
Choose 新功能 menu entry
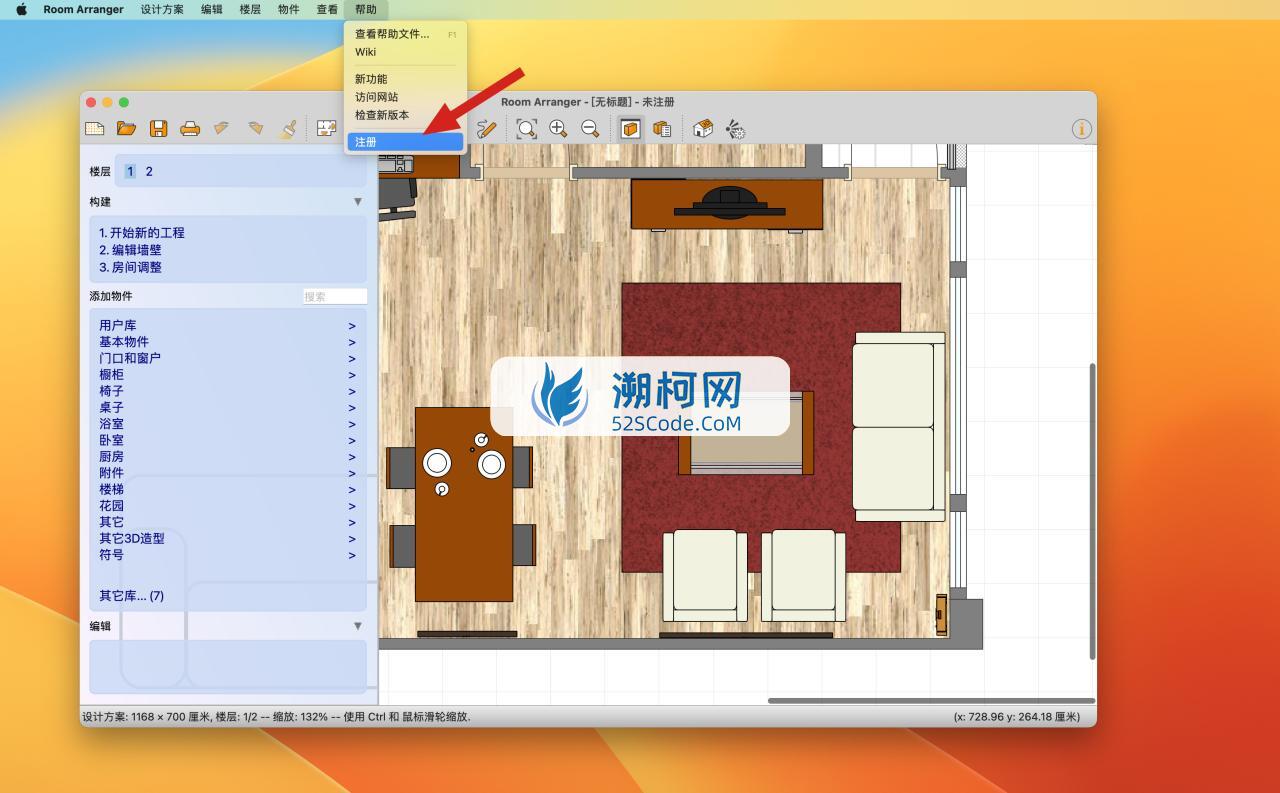coord(405,79)
